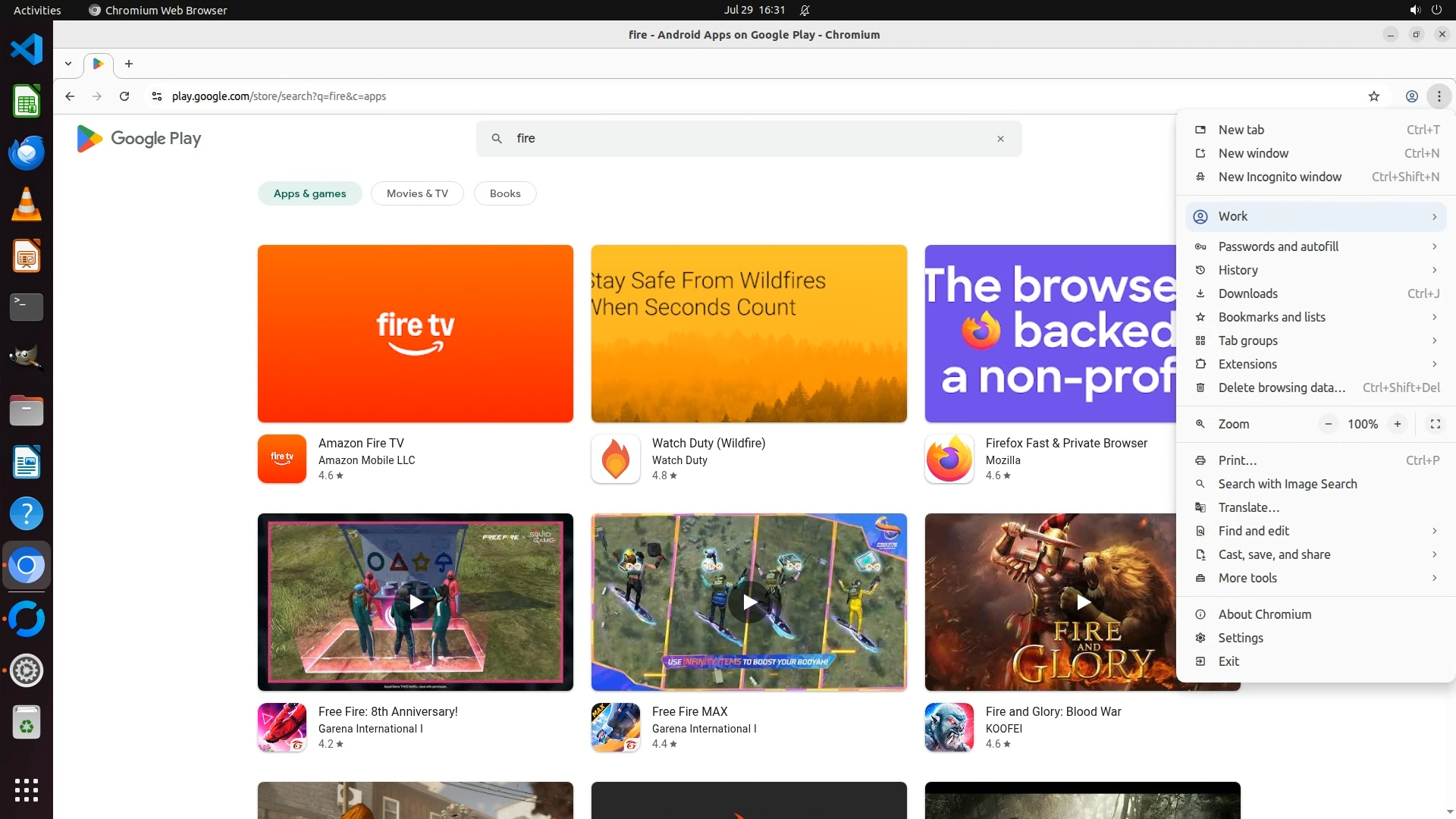Click the Google Play logo
The height and width of the screenshot is (819, 1456).
point(139,139)
